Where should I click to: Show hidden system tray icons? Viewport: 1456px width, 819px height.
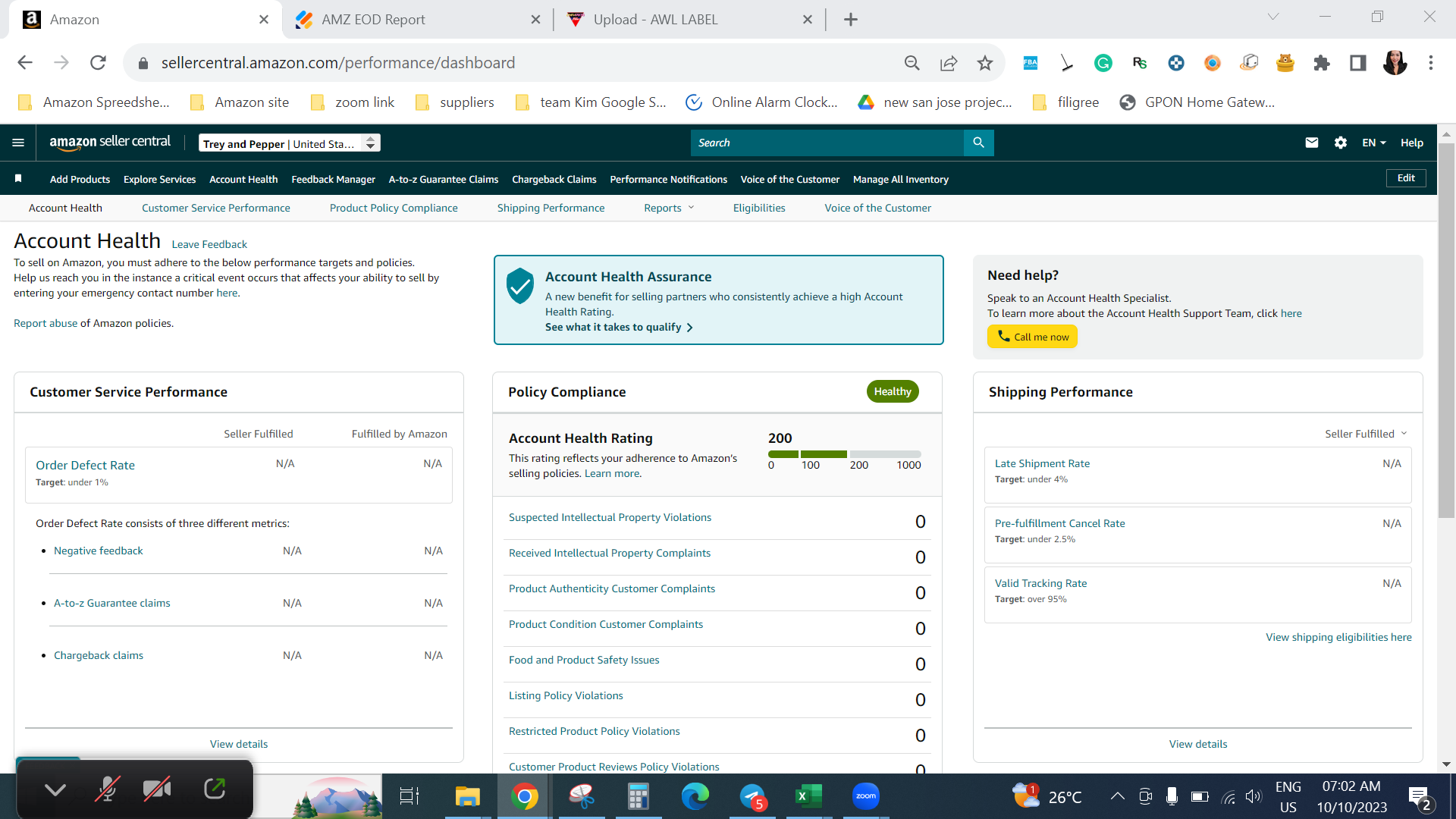tap(1117, 796)
